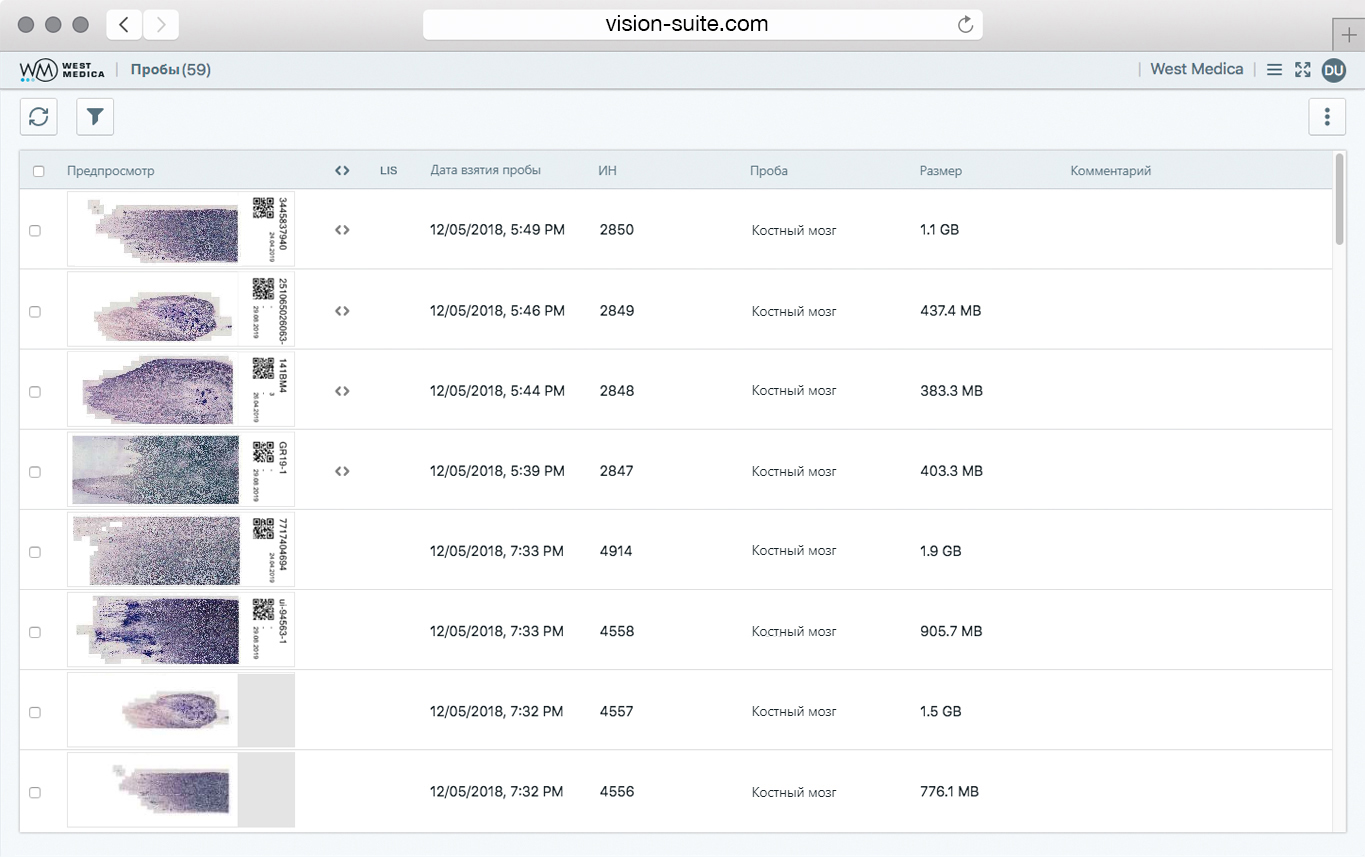
Task: Select all samples with header checkbox
Action: point(39,171)
